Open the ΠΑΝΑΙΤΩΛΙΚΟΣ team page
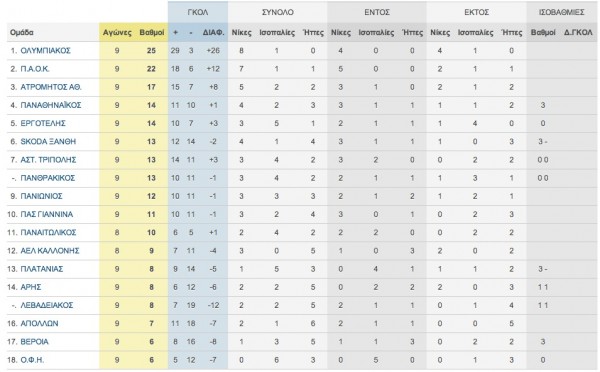 48,232
